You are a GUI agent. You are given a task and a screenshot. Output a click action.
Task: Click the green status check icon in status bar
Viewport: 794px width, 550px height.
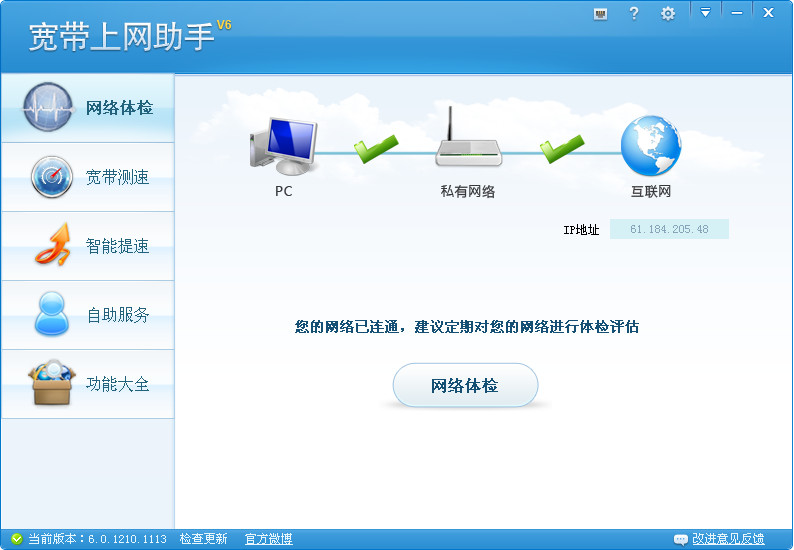pos(17,539)
